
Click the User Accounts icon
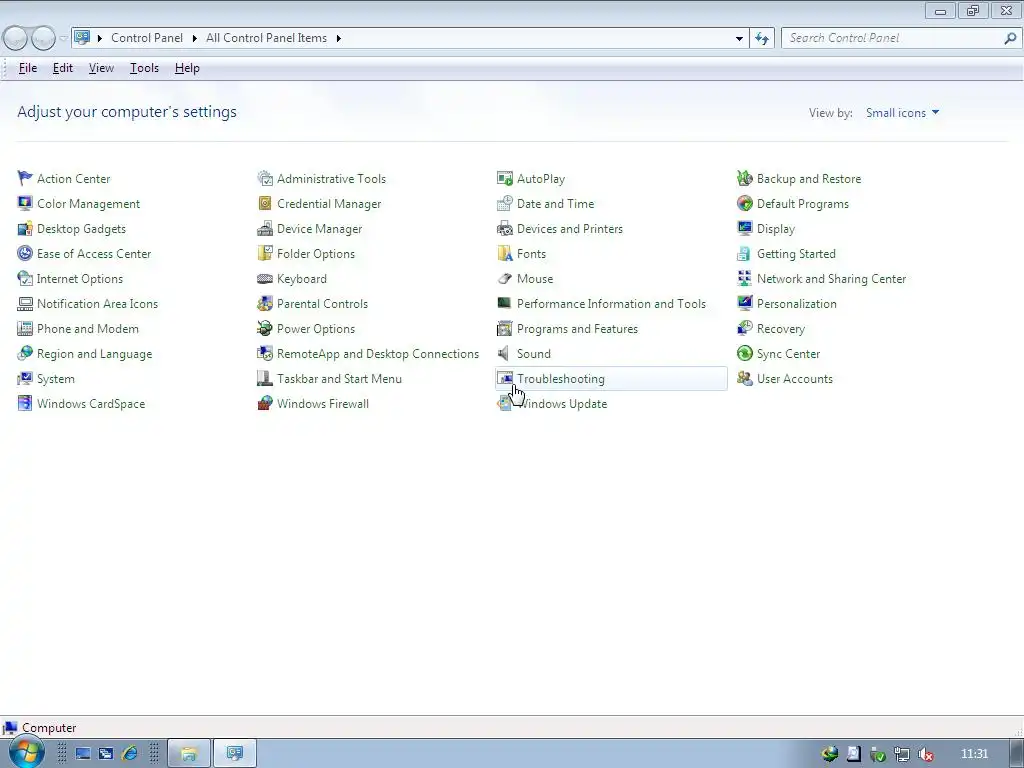pyautogui.click(x=744, y=378)
